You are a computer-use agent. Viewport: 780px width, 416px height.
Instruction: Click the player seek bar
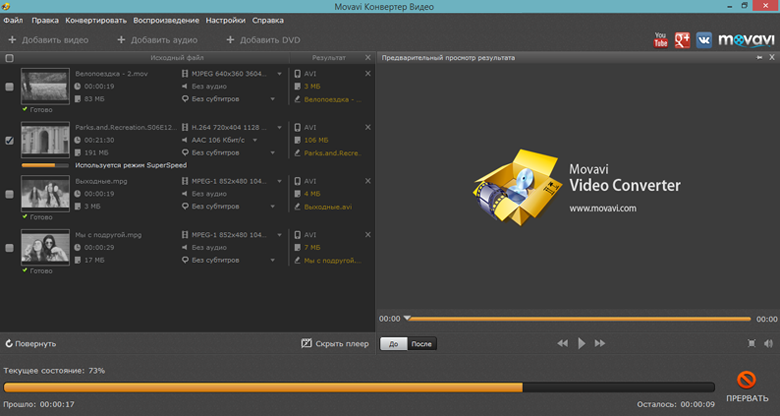coord(579,319)
